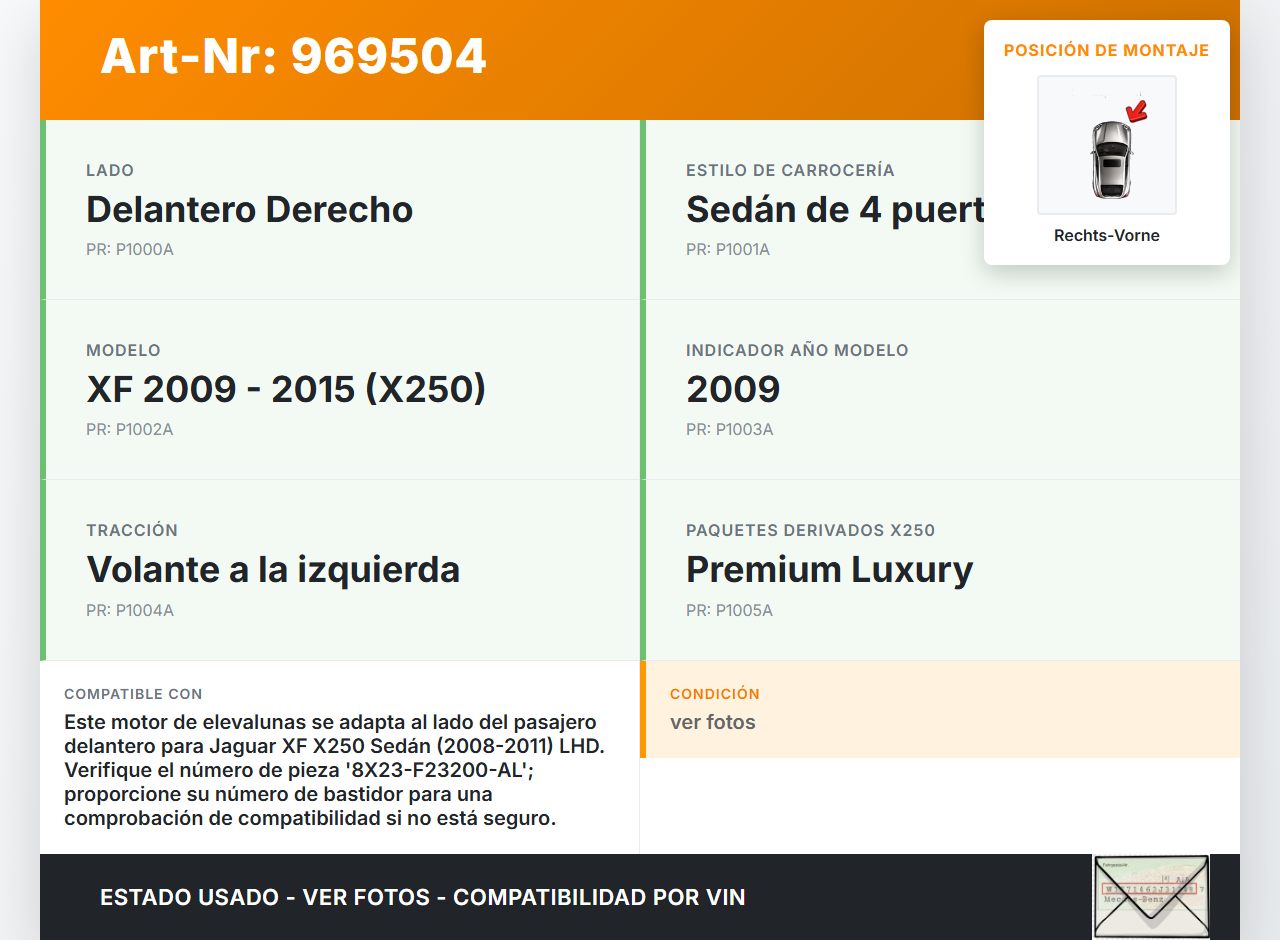Viewport: 1280px width, 940px height.
Task: Click the COMPATIBLE CON heading
Action: [x=133, y=694]
